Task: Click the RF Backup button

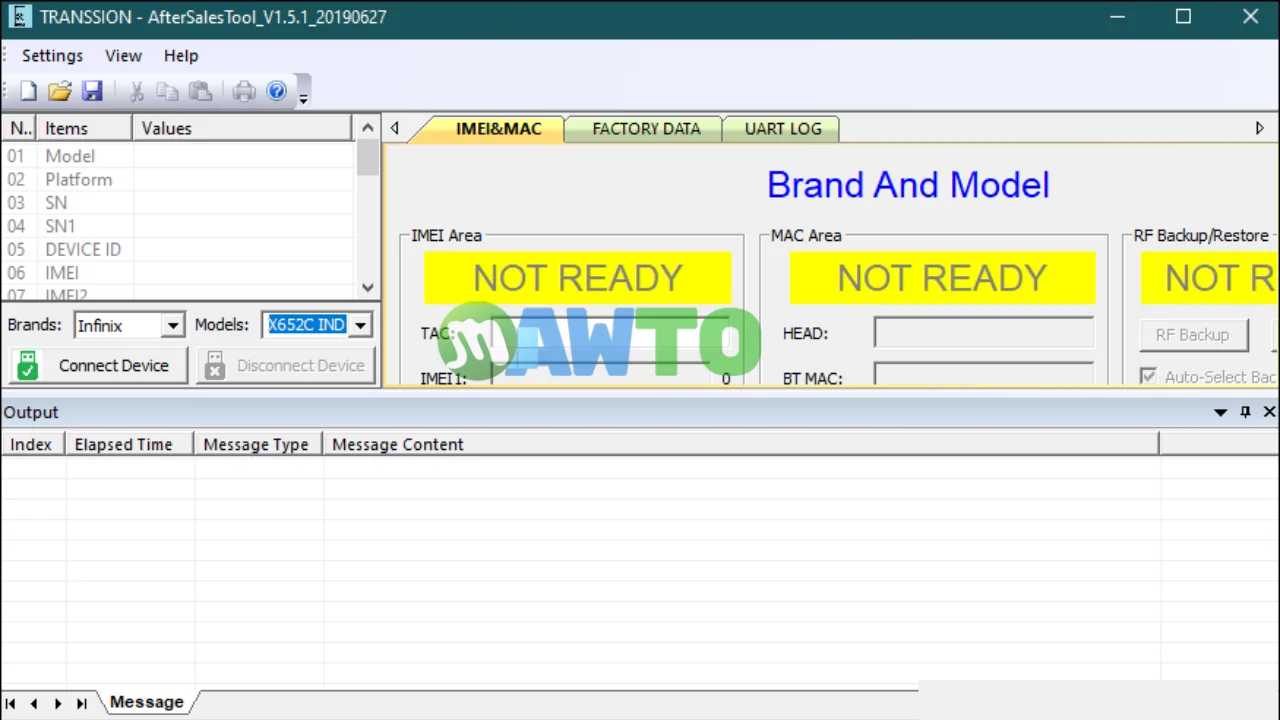Action: tap(1192, 335)
